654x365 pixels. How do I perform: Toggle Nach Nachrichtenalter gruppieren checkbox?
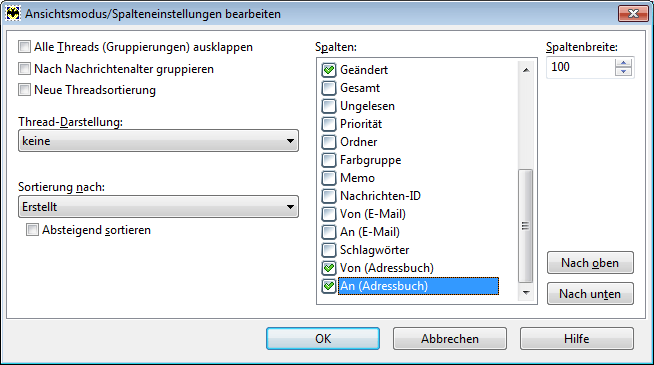(x=24, y=68)
